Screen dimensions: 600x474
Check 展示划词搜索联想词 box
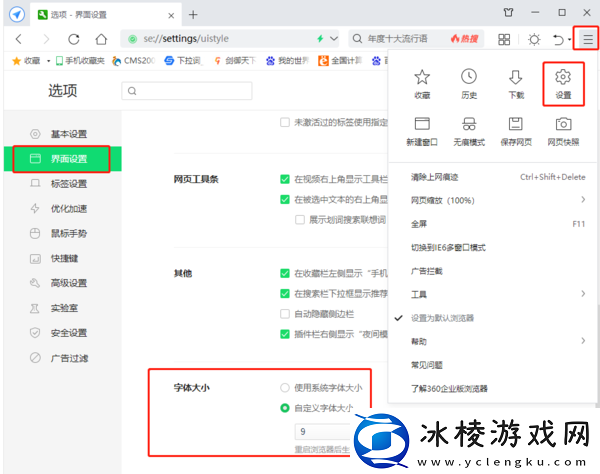click(300, 220)
